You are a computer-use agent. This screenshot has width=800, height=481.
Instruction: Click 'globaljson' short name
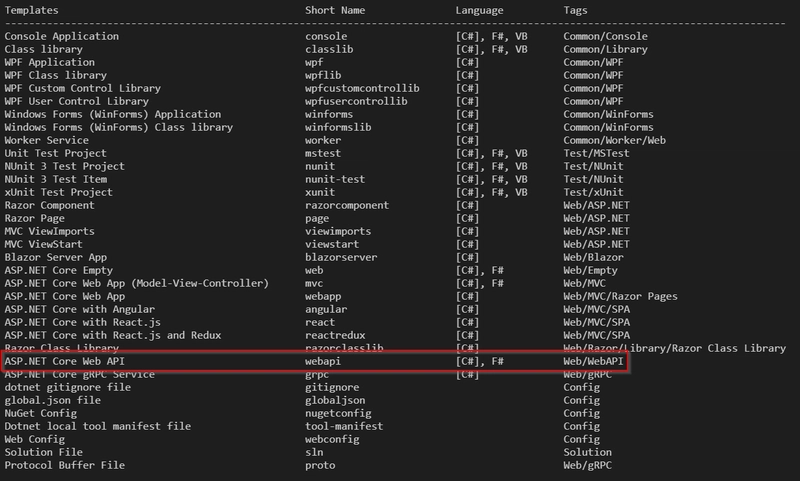click(x=335, y=400)
